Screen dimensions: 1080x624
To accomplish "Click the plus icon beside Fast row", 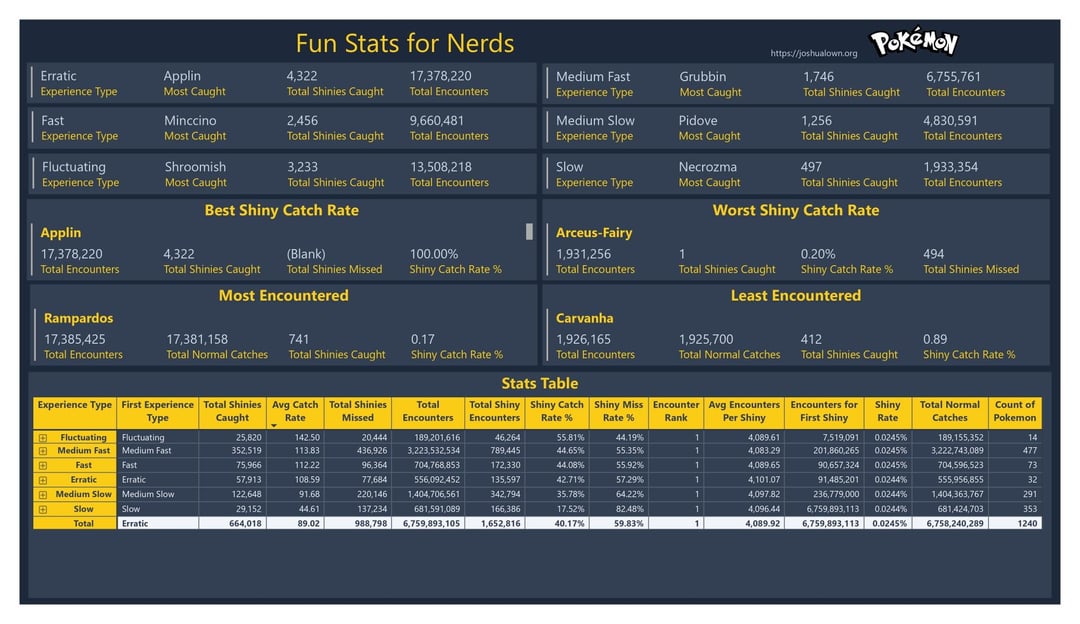I will click(x=42, y=466).
